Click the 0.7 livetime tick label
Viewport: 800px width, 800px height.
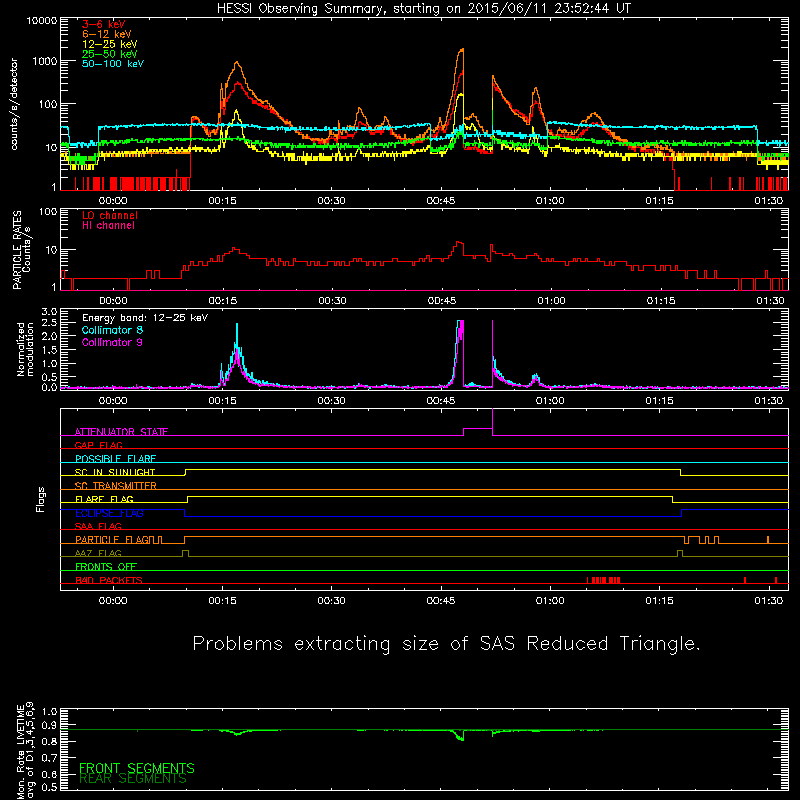pos(49,757)
